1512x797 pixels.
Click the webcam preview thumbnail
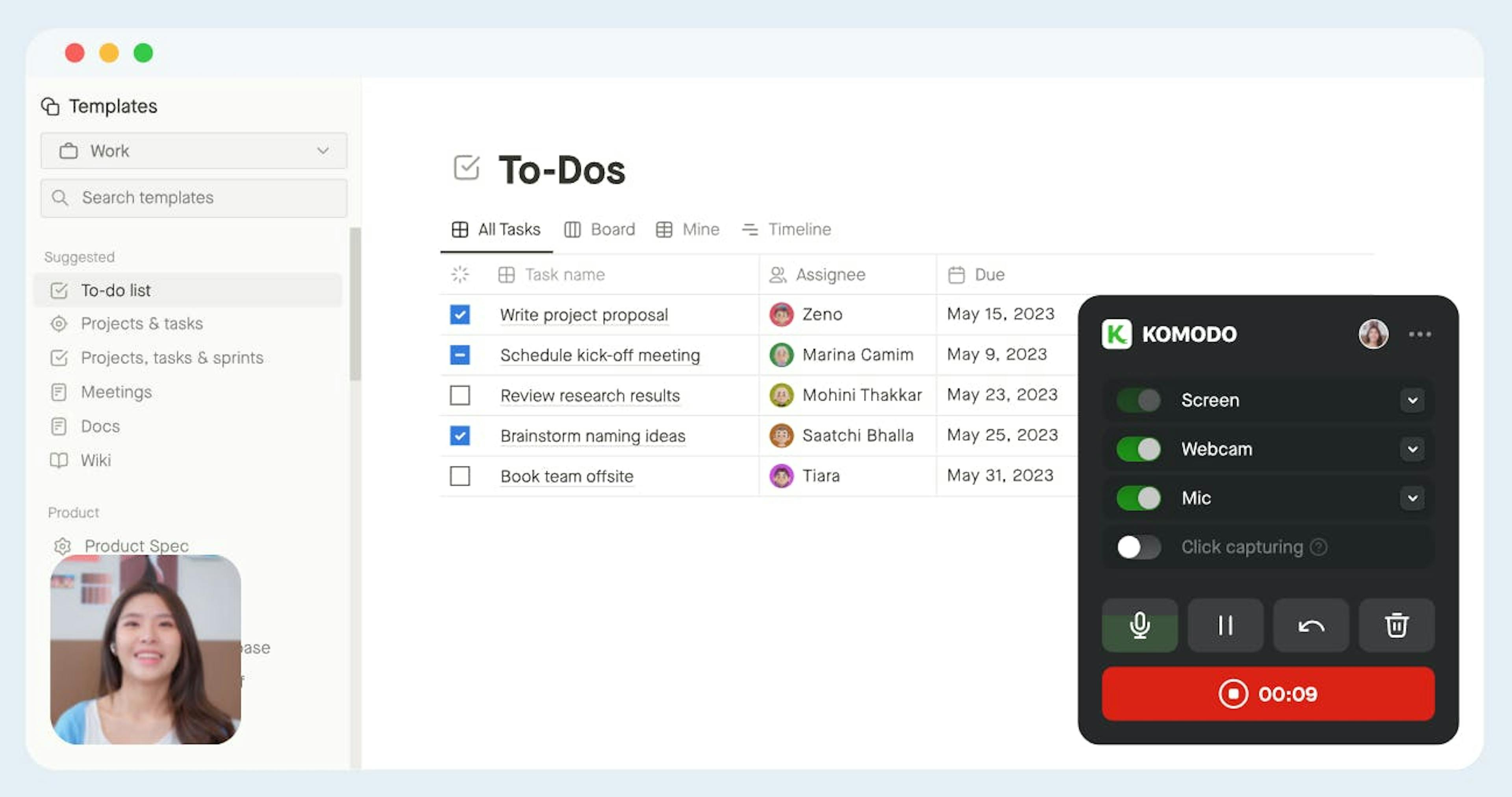coord(146,650)
